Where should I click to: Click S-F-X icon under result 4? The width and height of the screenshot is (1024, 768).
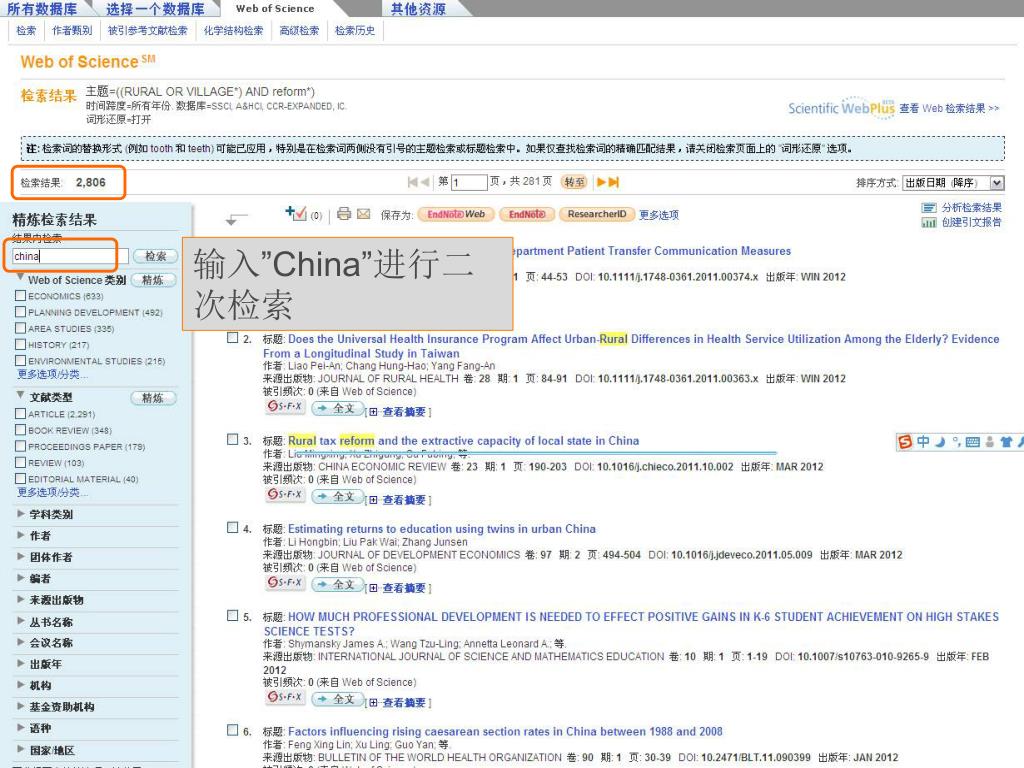pos(285,583)
